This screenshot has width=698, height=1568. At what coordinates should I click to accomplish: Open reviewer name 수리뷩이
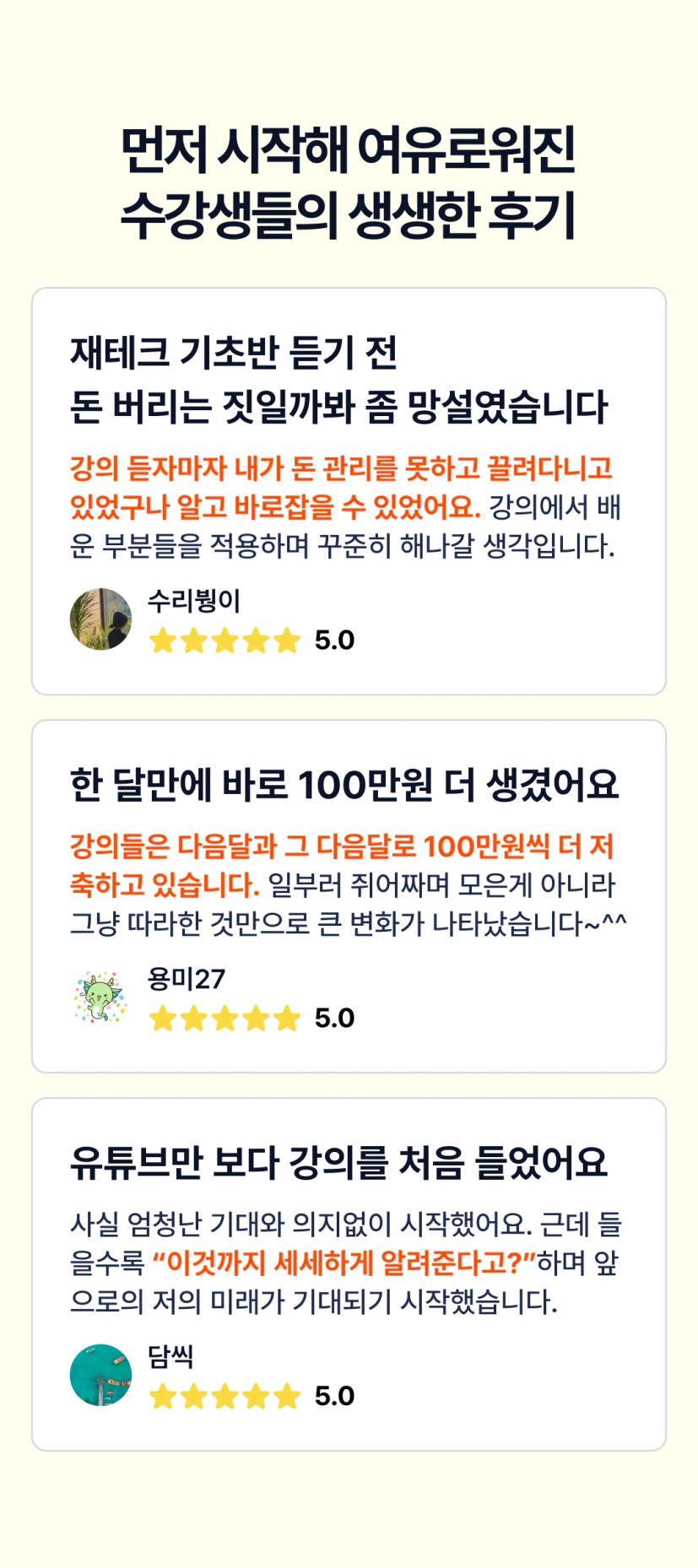194,601
